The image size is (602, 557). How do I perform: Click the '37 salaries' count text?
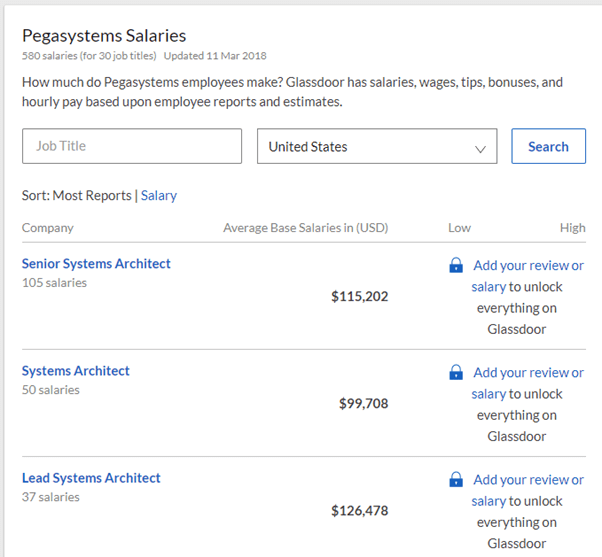51,497
